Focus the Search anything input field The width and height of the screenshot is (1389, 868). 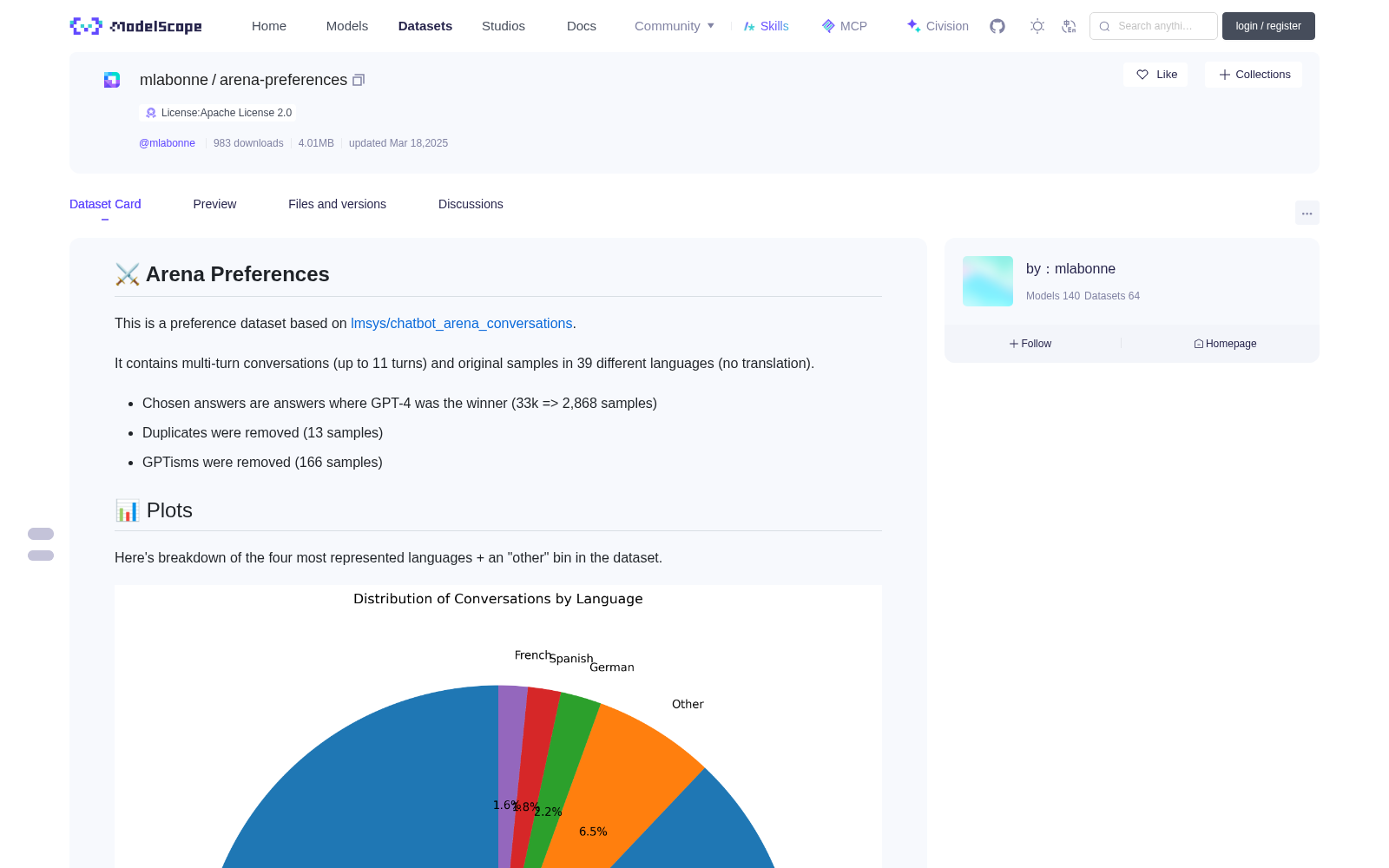(1154, 26)
